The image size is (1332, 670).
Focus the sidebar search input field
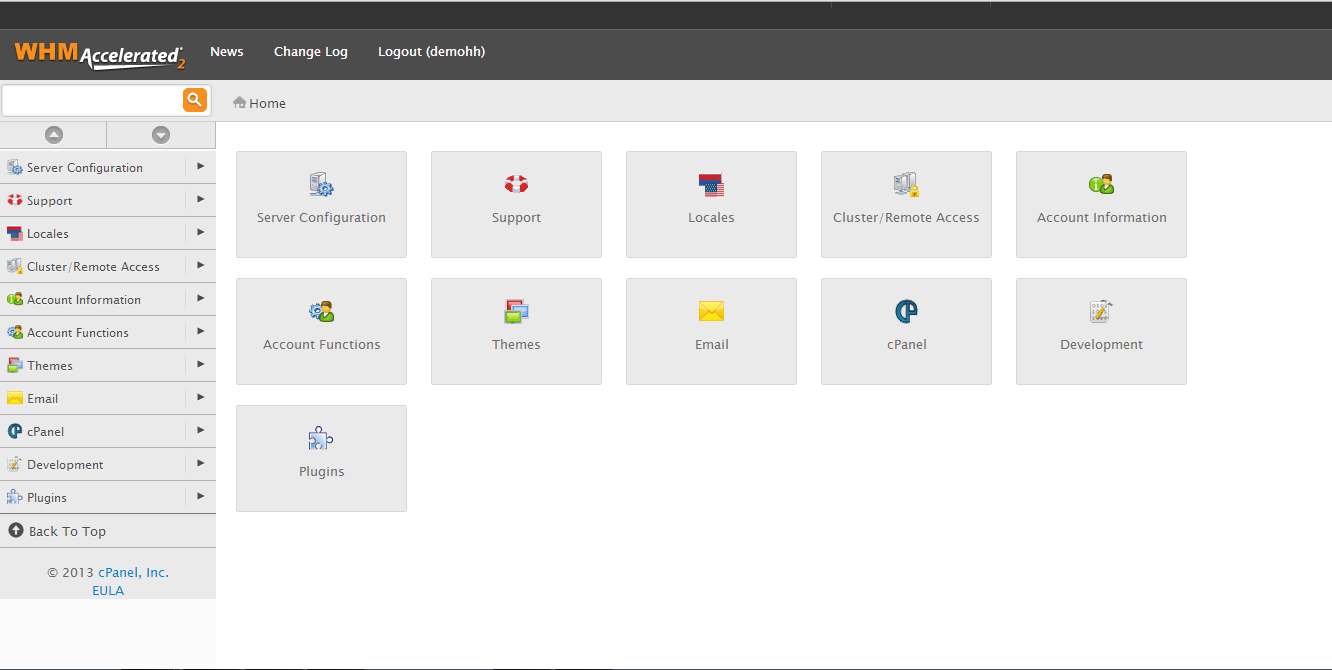pos(92,100)
